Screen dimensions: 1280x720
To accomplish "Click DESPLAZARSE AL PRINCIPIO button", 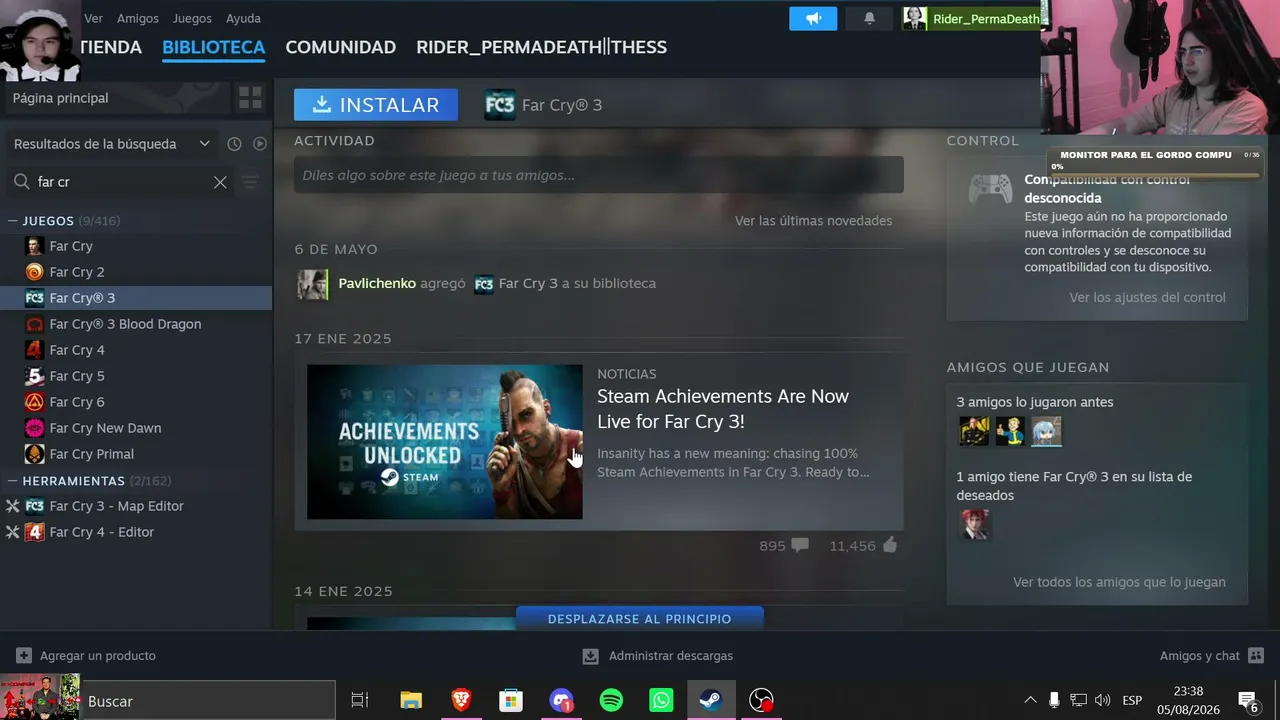I will [640, 618].
